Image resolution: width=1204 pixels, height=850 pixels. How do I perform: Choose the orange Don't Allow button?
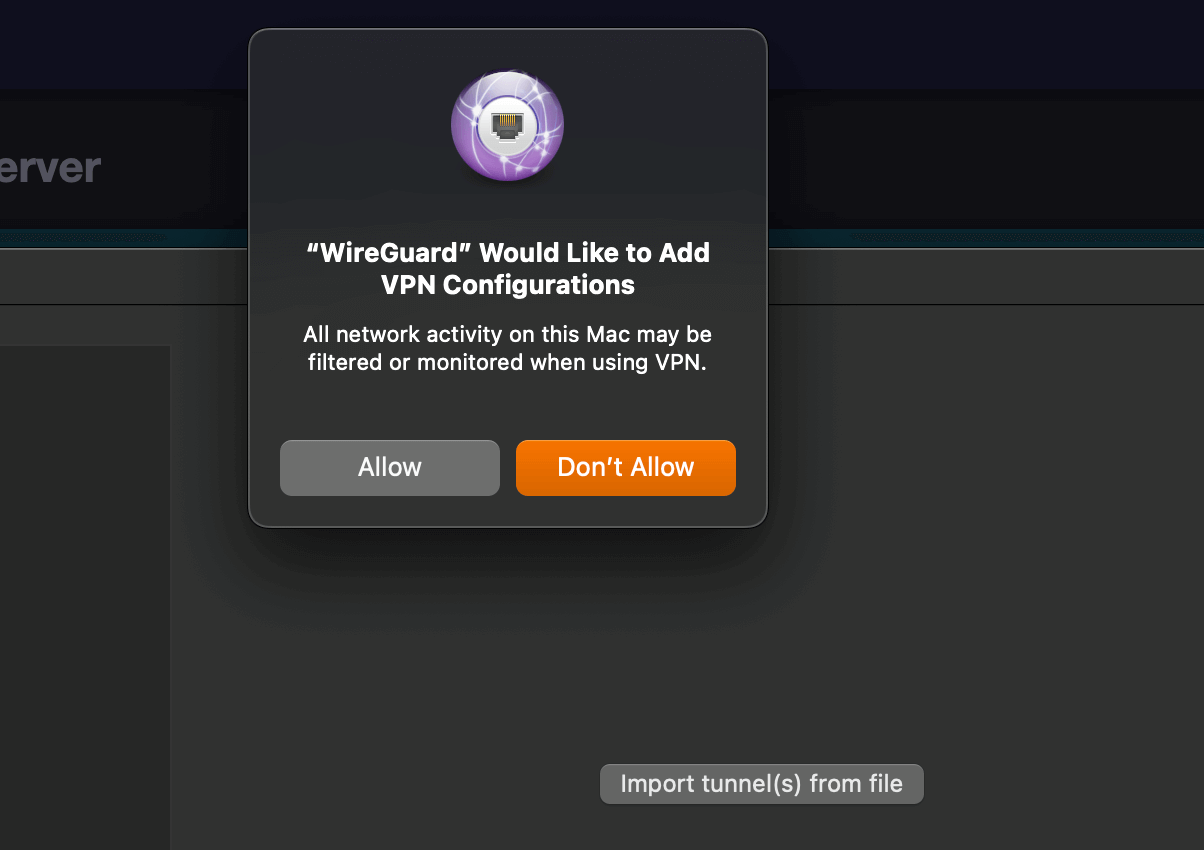(x=626, y=467)
